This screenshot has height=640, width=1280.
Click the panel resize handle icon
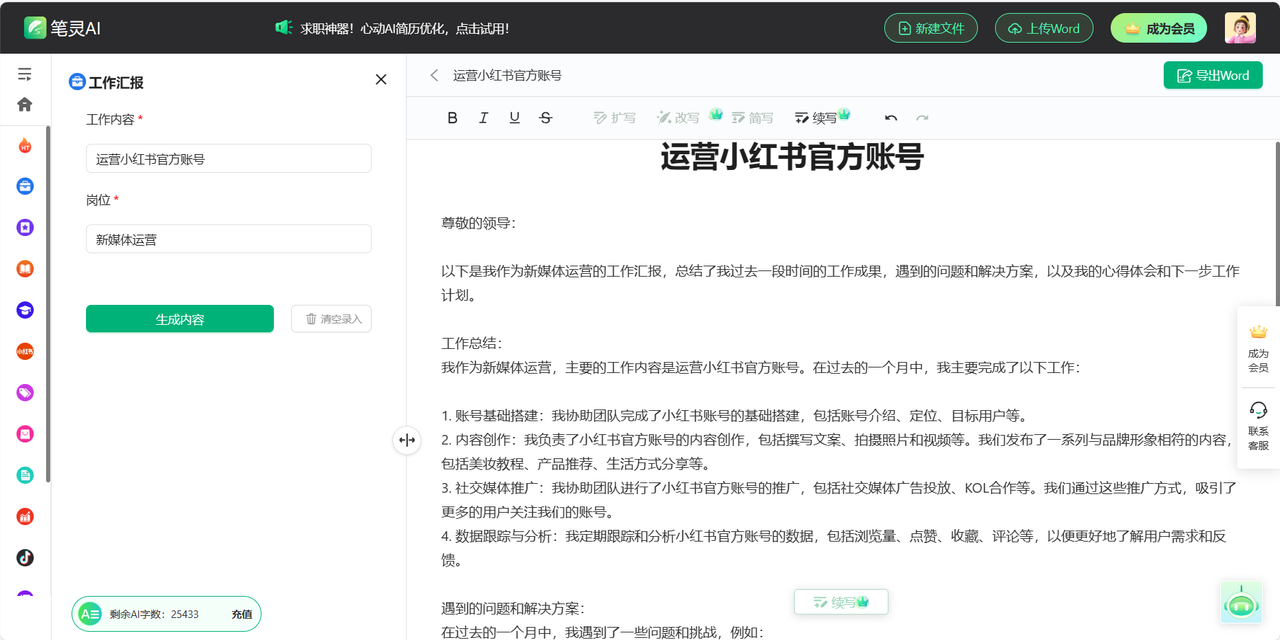pyautogui.click(x=406, y=440)
